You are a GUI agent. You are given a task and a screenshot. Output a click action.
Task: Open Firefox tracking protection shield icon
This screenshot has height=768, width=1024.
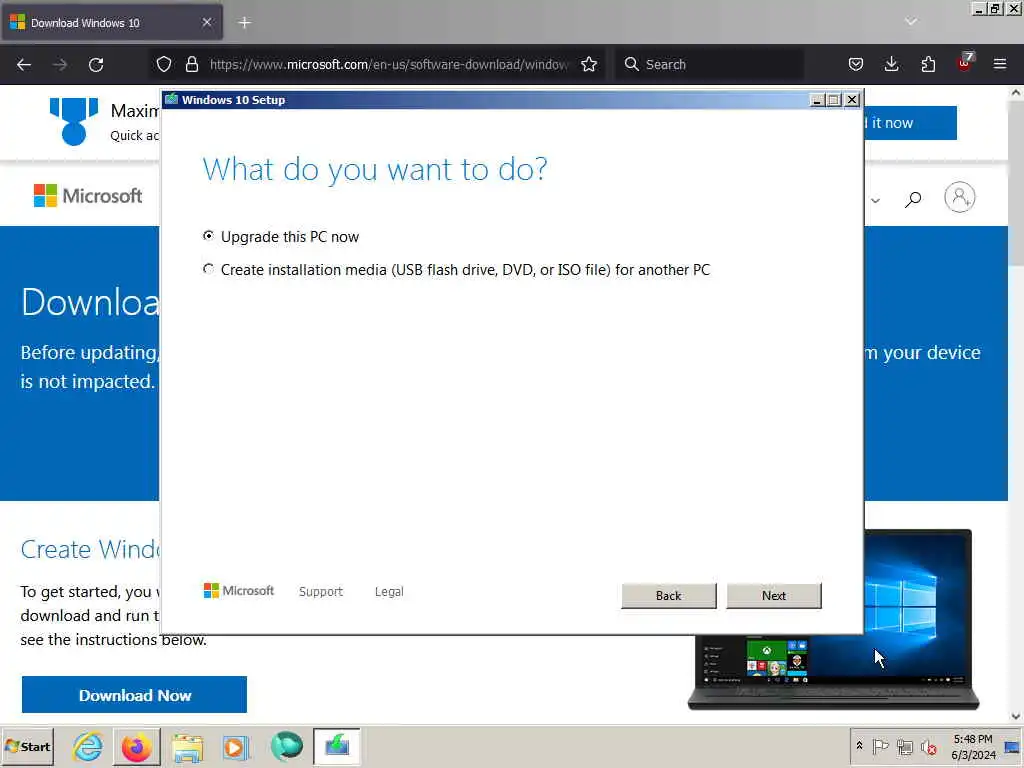pos(164,64)
